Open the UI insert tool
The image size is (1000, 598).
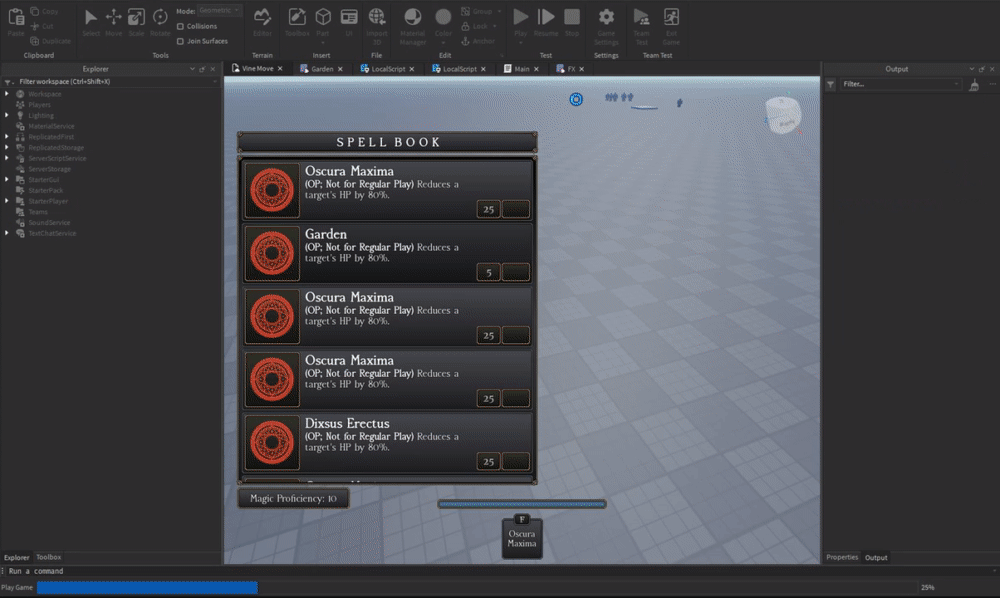coord(349,17)
